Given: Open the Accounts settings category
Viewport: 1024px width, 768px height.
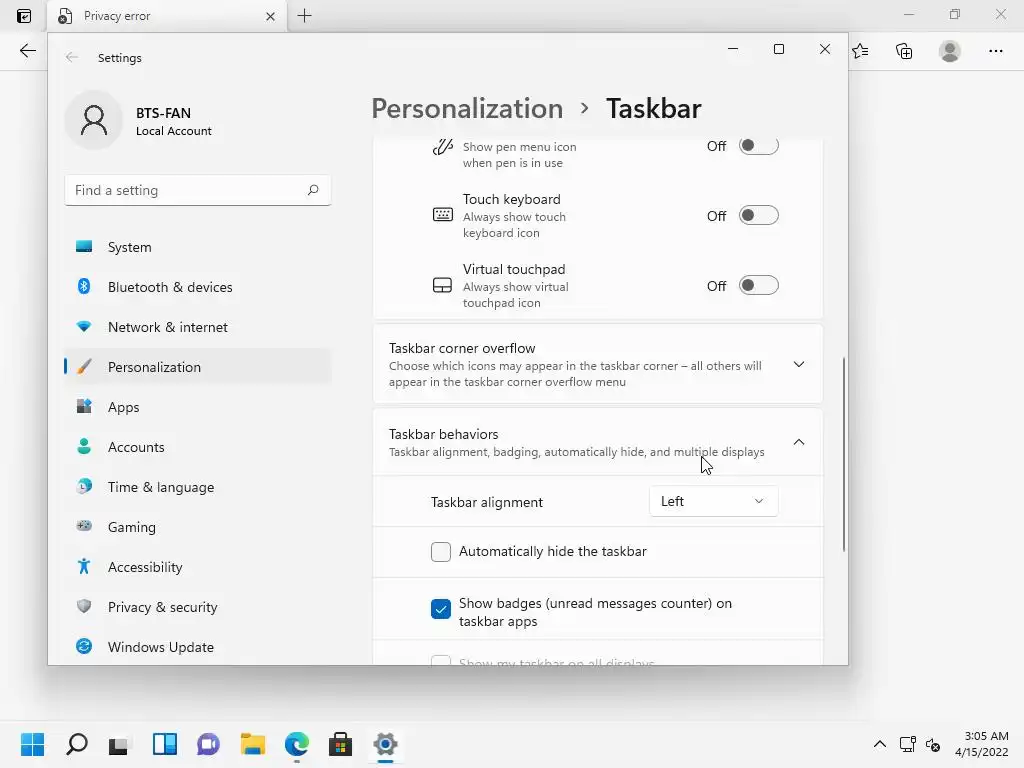Looking at the screenshot, I should (x=198, y=447).
